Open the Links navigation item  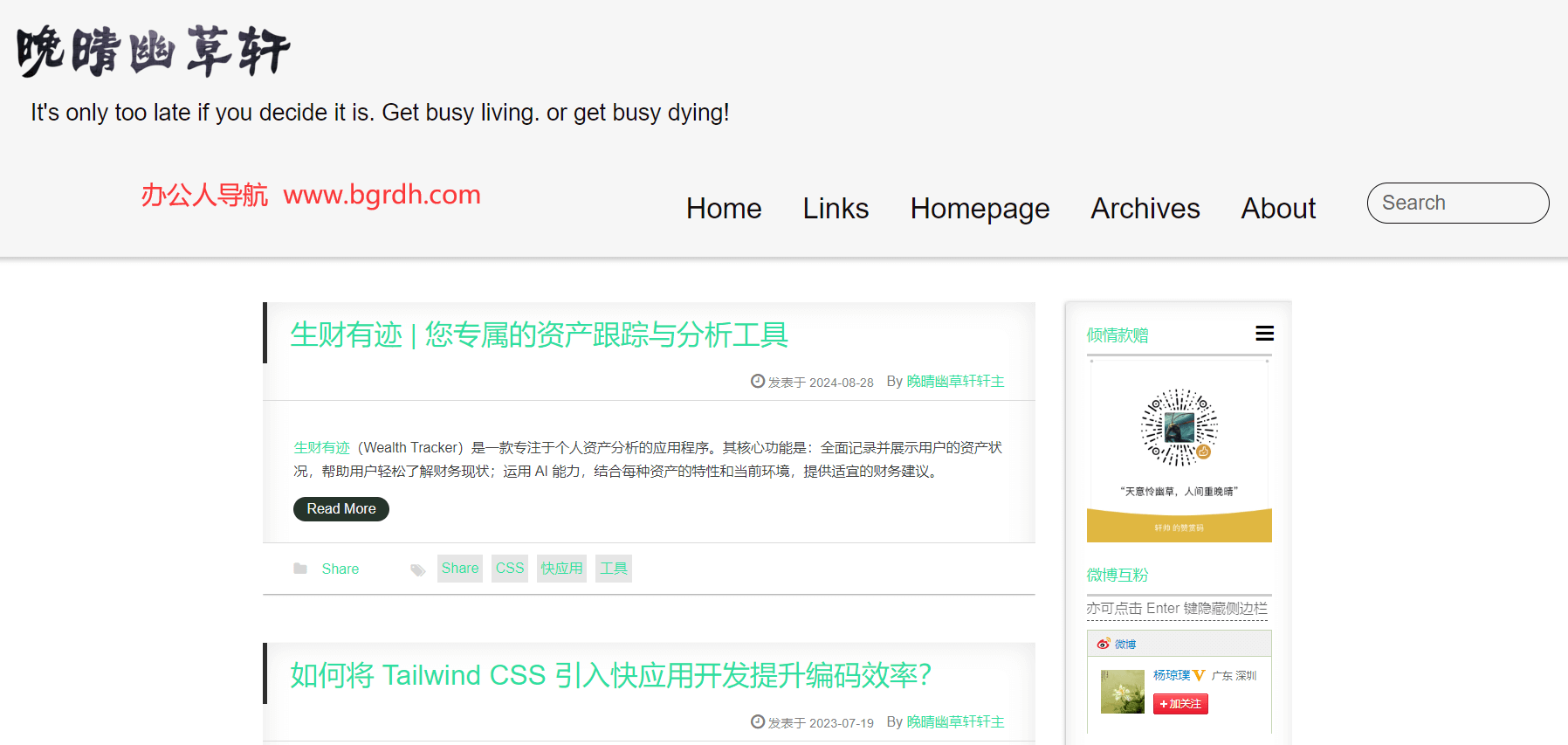(x=836, y=209)
